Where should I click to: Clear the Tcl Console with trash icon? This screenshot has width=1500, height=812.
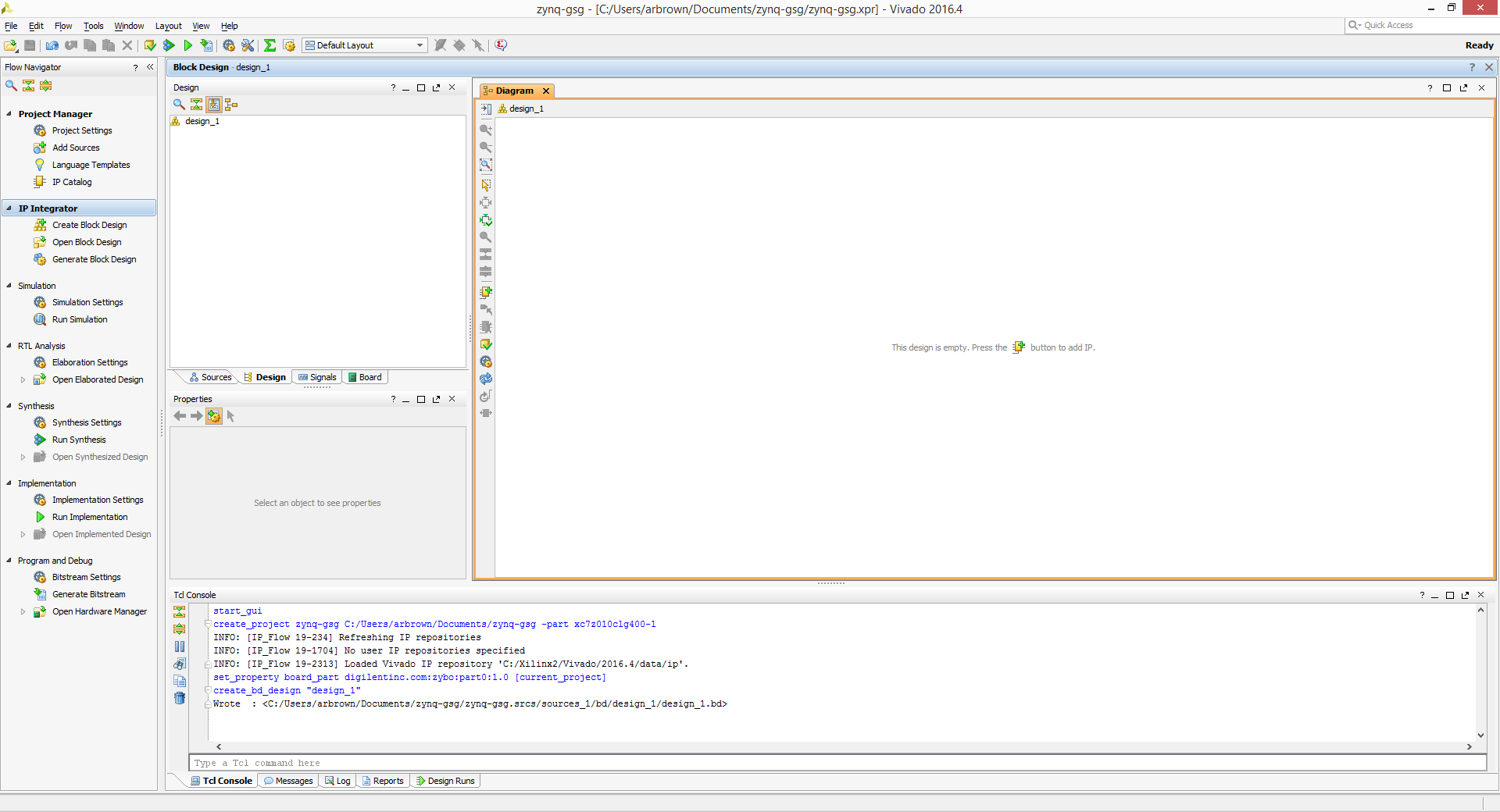180,698
